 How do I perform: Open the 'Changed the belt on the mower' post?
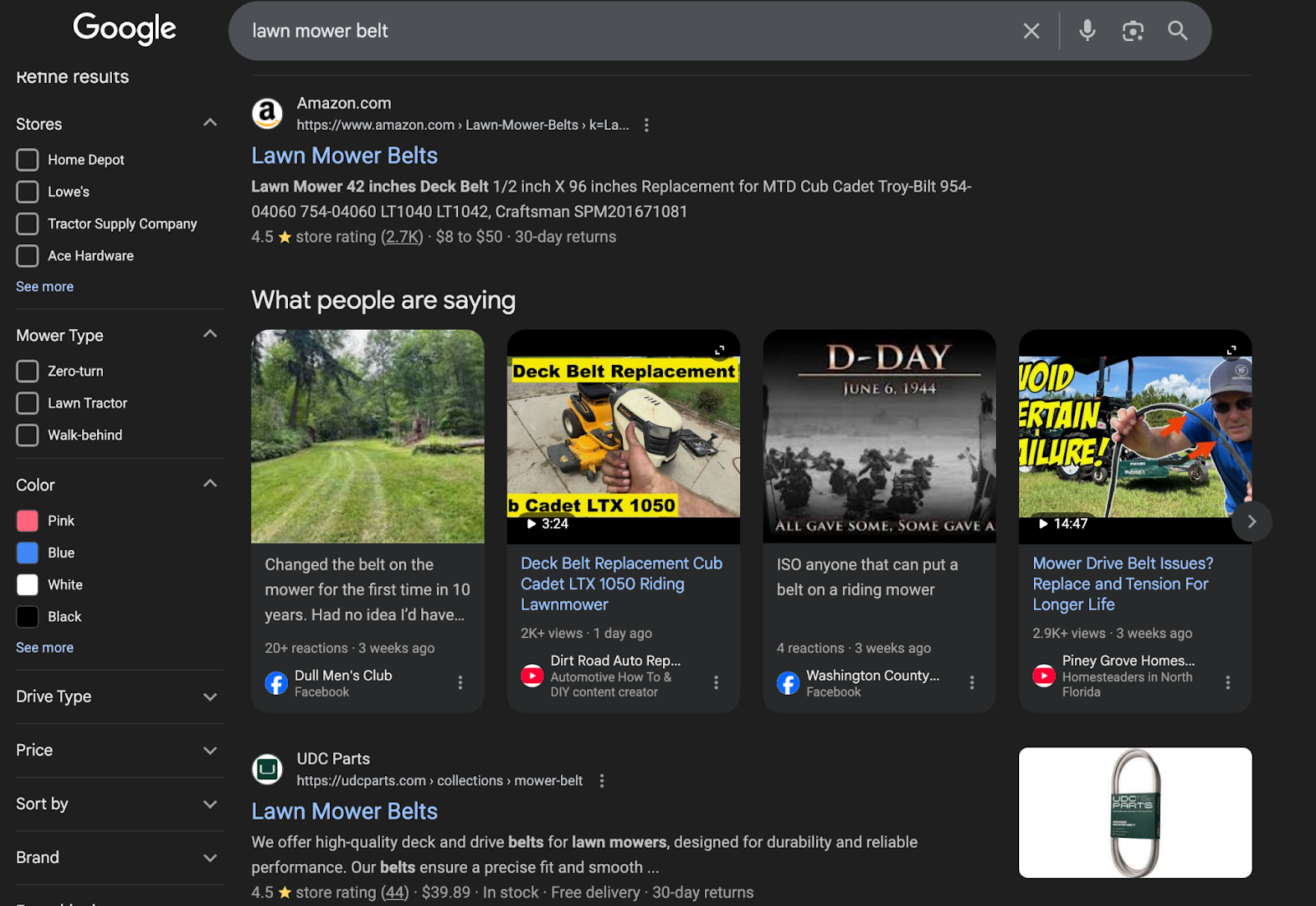pos(367,589)
